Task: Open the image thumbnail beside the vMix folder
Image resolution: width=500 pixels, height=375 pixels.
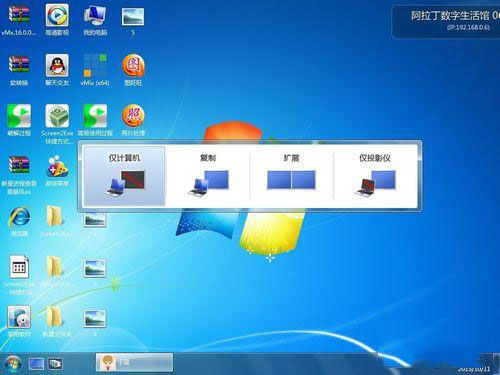Action: click(x=95, y=269)
